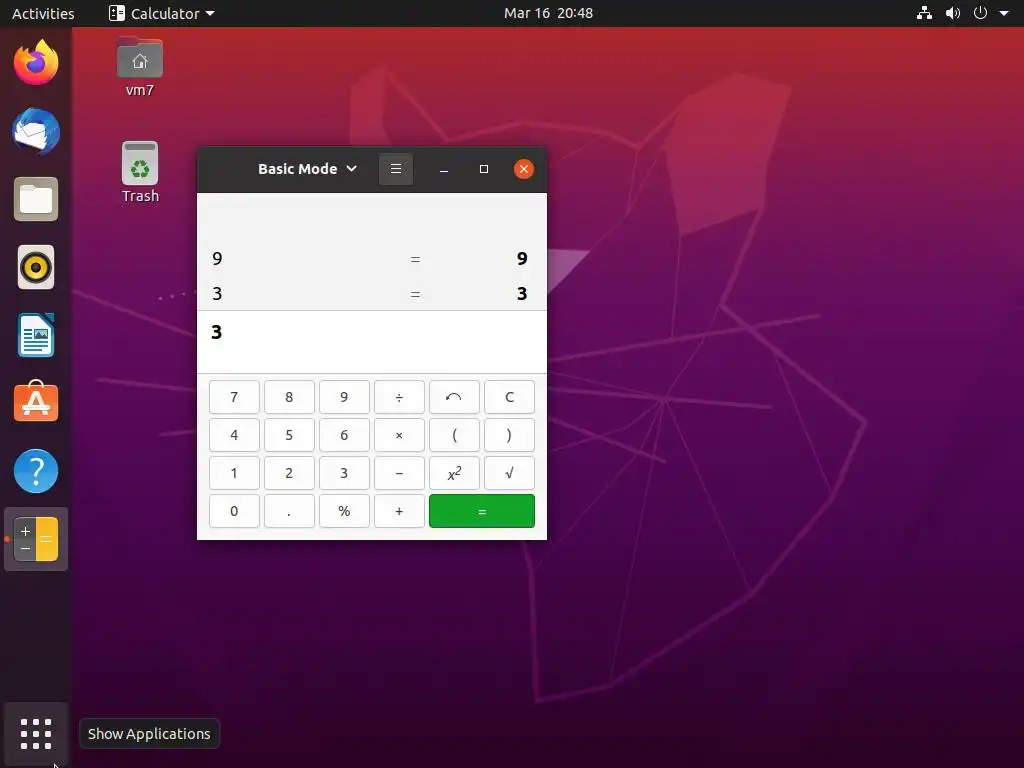Click the calculator entry field showing 3

[x=372, y=342]
